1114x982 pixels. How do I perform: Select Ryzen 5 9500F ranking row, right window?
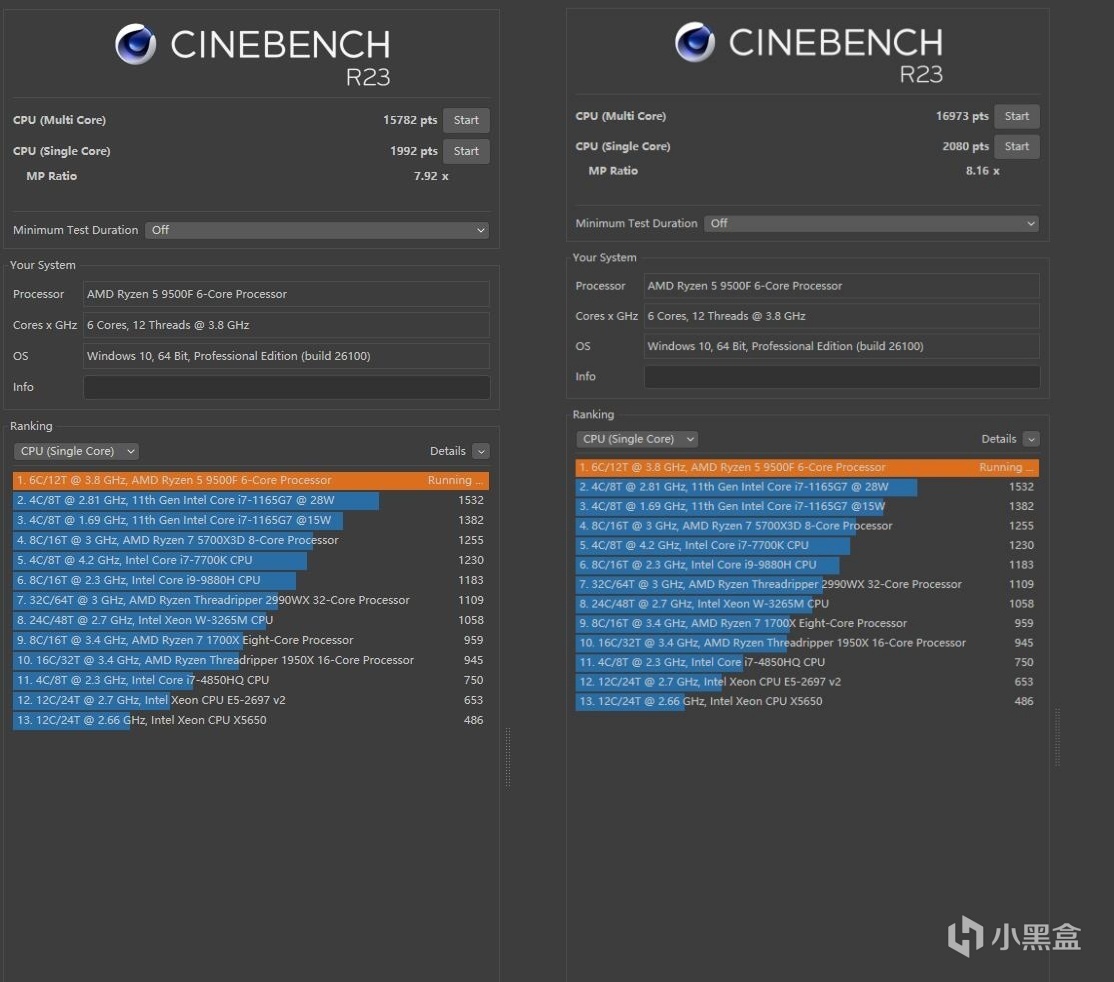(807, 468)
